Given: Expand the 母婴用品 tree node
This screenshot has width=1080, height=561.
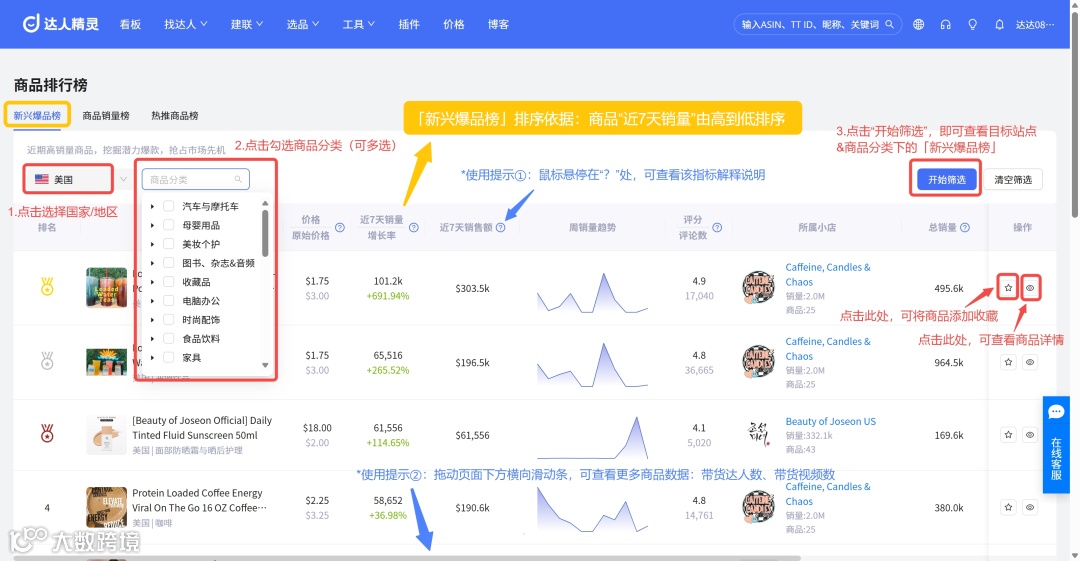Looking at the screenshot, I should pos(152,225).
